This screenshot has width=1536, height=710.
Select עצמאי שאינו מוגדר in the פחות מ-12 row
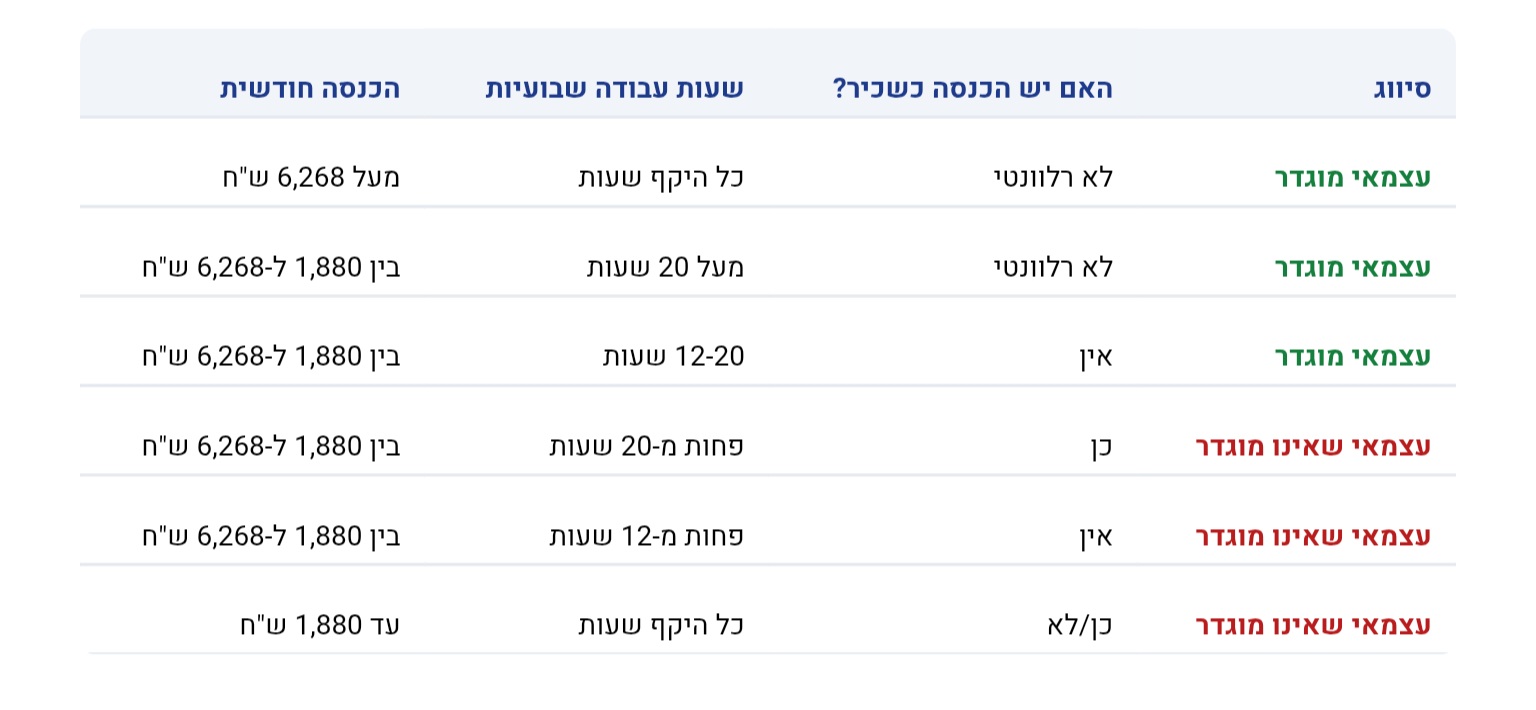[1313, 536]
